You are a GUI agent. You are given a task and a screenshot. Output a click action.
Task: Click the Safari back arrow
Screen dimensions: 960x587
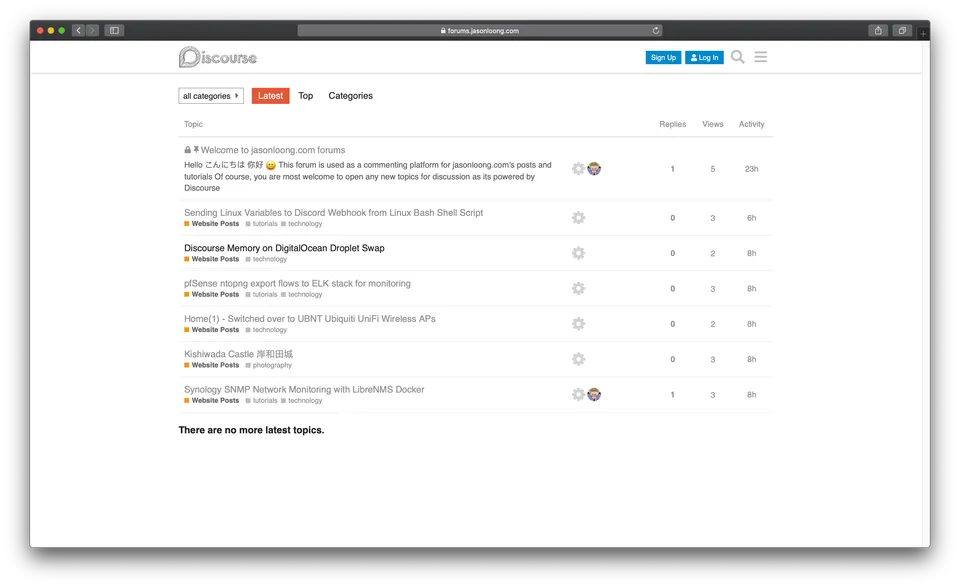[x=78, y=30]
